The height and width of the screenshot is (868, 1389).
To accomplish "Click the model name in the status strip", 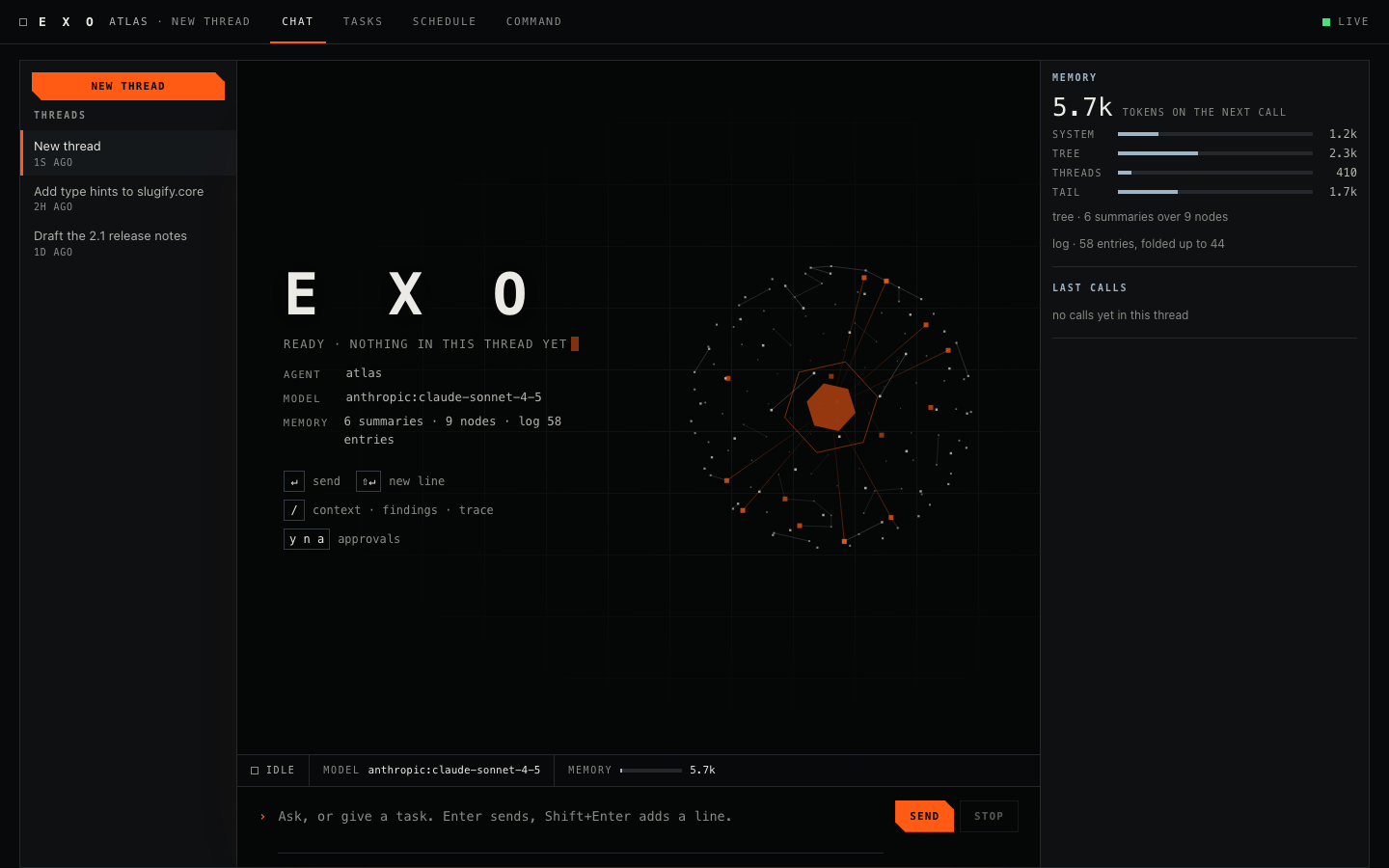I will point(454,771).
